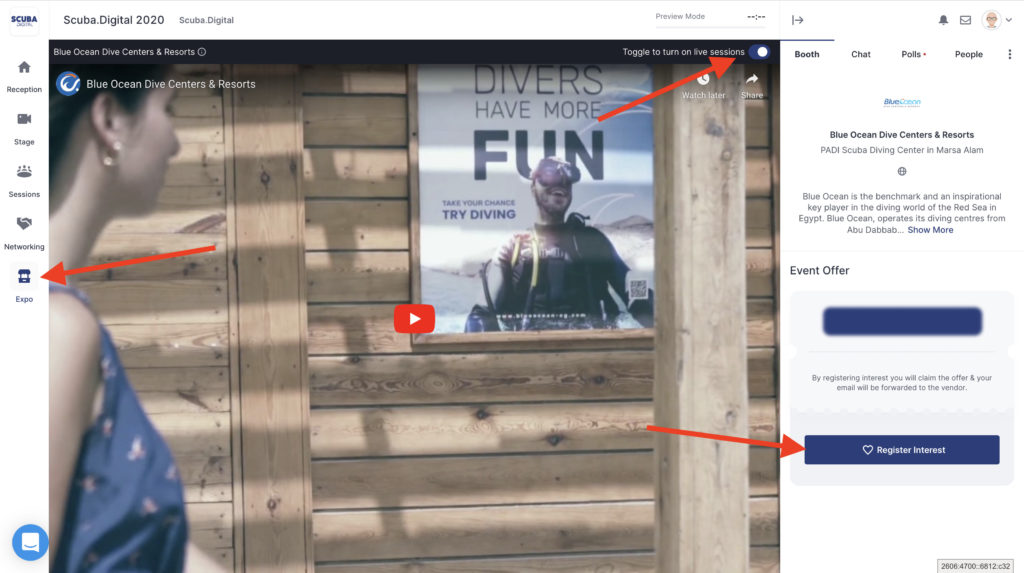1024x573 pixels.
Task: Open the Networking section
Action: (x=24, y=223)
